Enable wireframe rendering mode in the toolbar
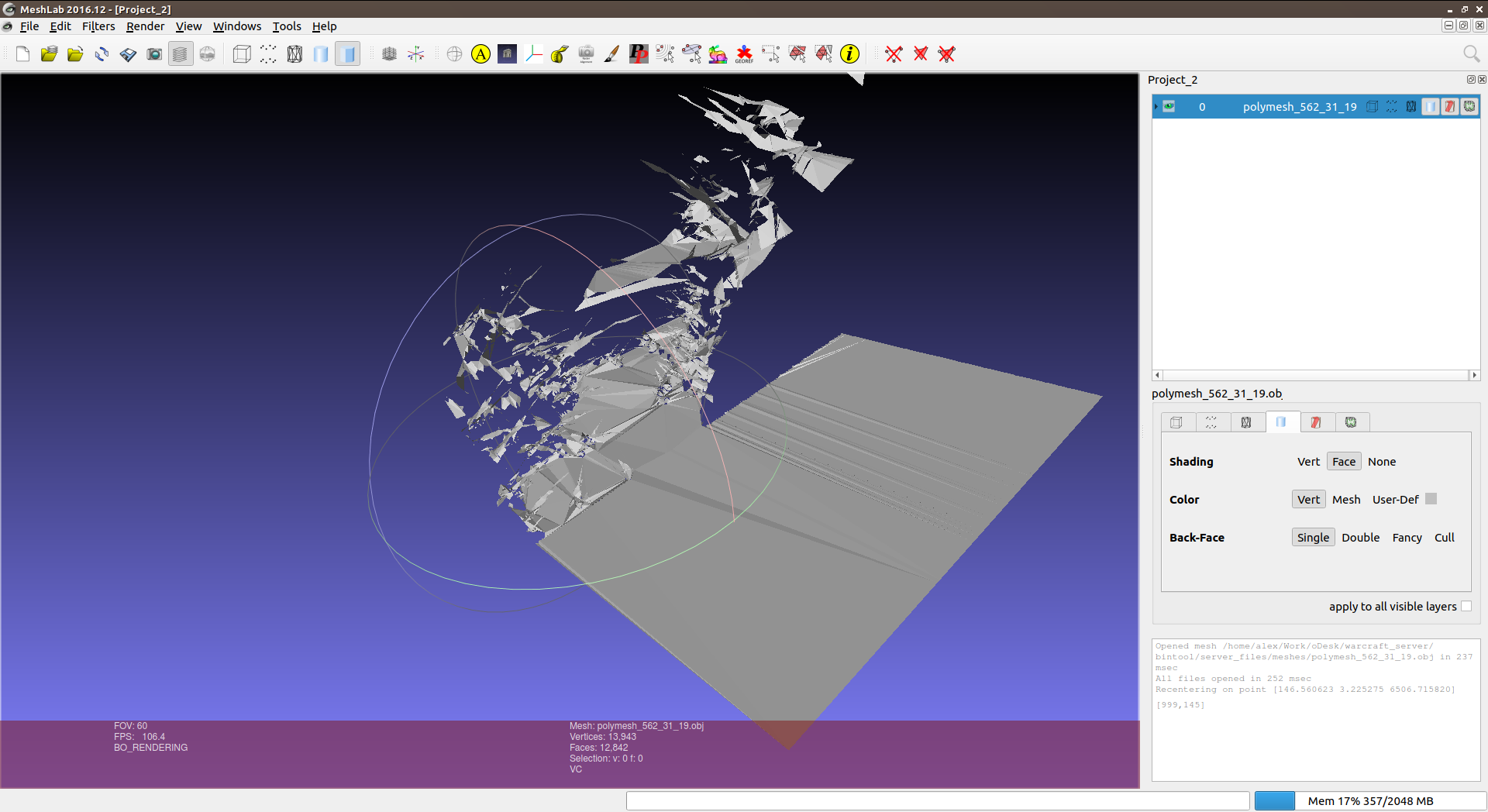Screen dimensions: 1488x812 294,54
